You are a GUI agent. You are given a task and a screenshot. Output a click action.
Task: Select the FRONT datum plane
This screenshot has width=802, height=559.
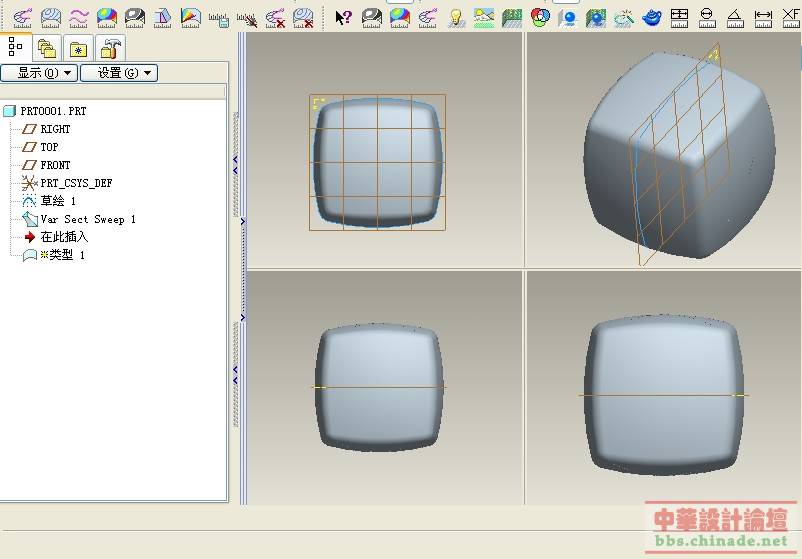click(55, 165)
